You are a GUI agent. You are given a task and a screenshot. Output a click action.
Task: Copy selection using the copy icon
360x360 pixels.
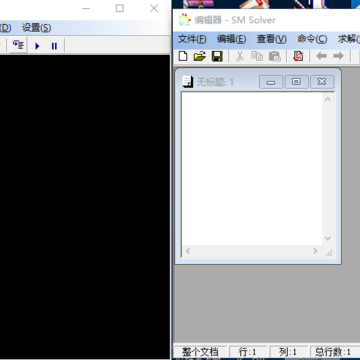[x=257, y=56]
